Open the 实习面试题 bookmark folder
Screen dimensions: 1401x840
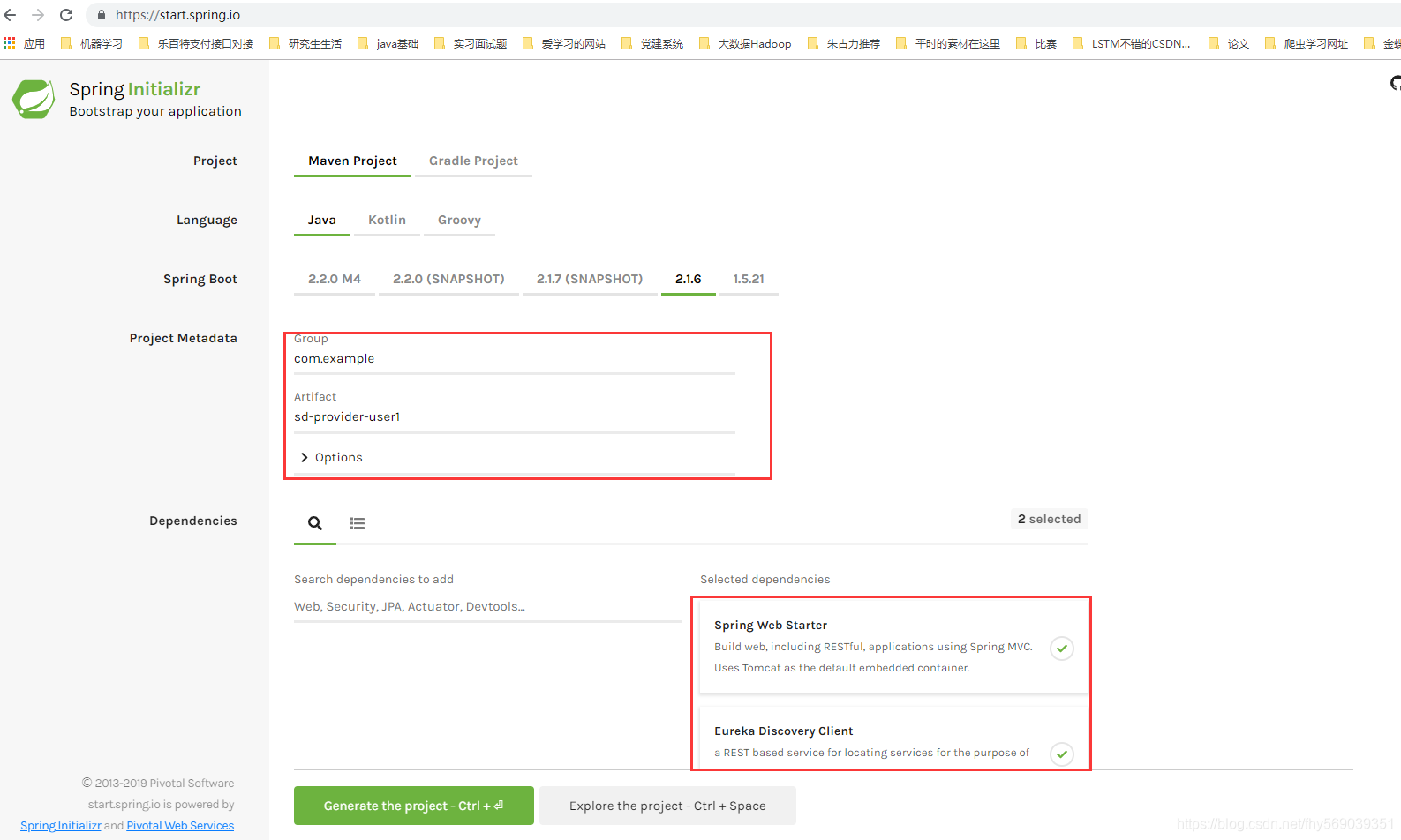click(471, 43)
